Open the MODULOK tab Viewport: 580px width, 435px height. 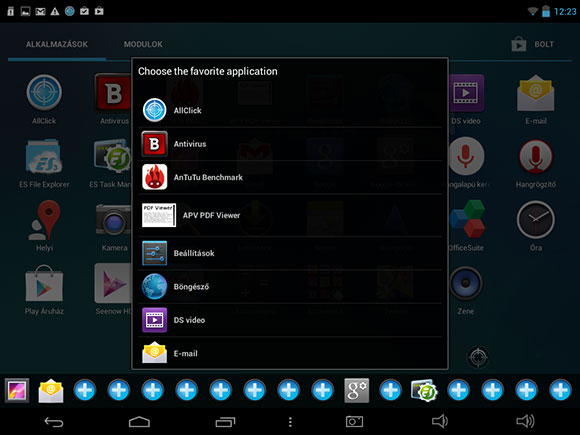143,44
